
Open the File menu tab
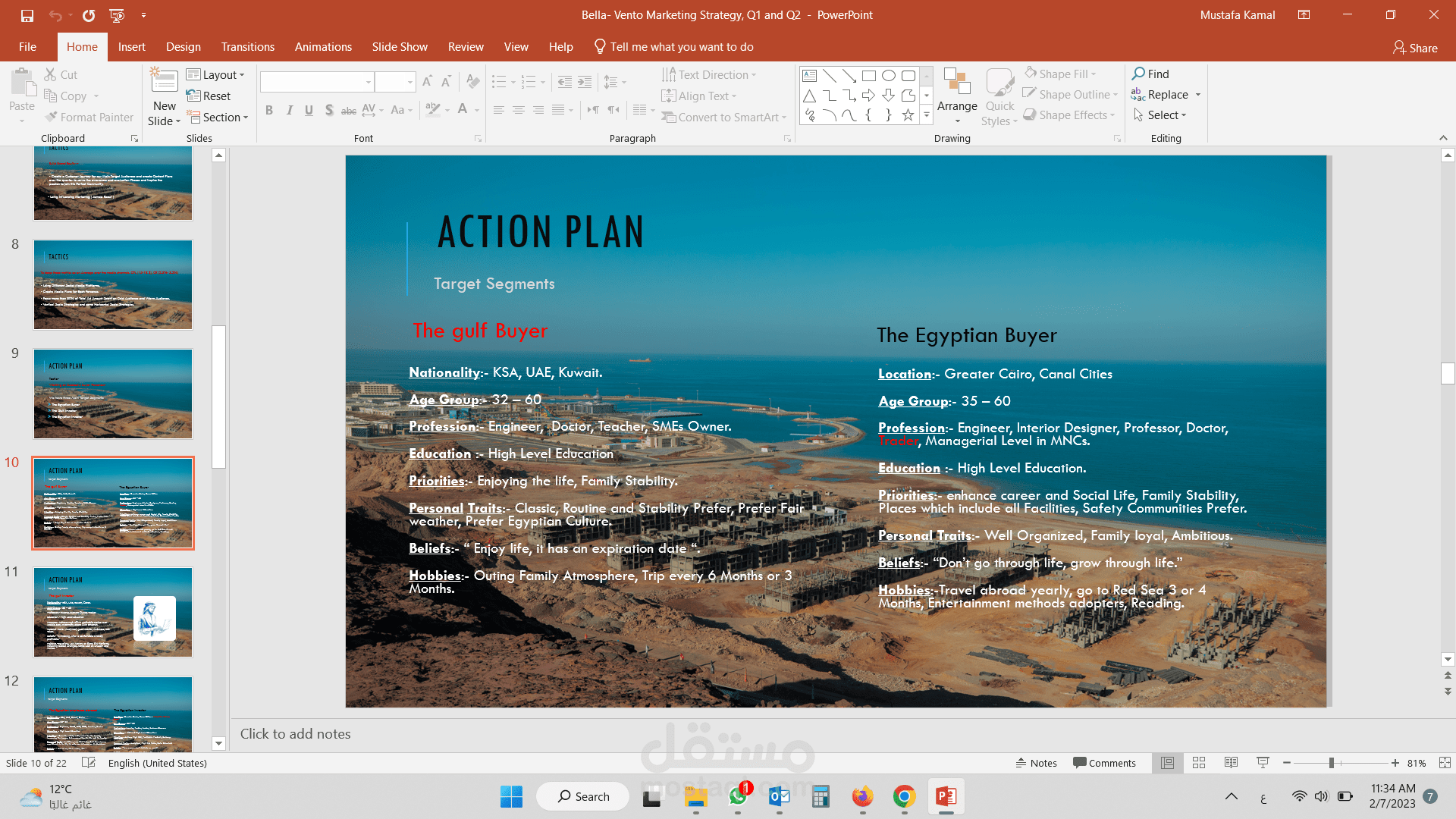click(x=27, y=47)
